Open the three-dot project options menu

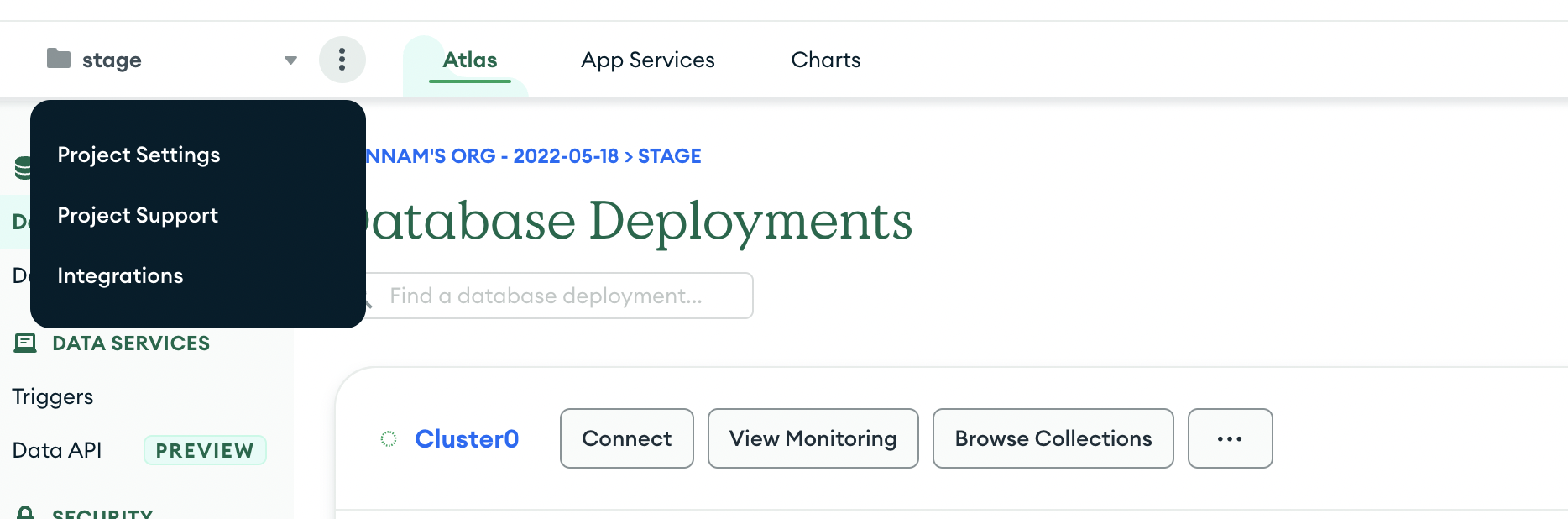click(x=342, y=60)
